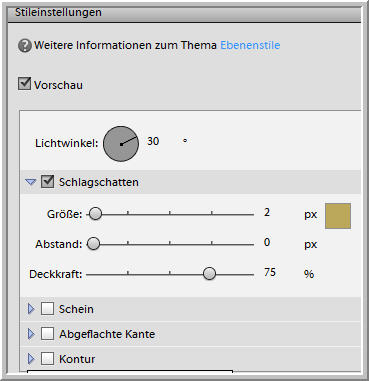Uncheck the Vorschau checkbox
Screen dimensions: 369x381
(x=24, y=84)
